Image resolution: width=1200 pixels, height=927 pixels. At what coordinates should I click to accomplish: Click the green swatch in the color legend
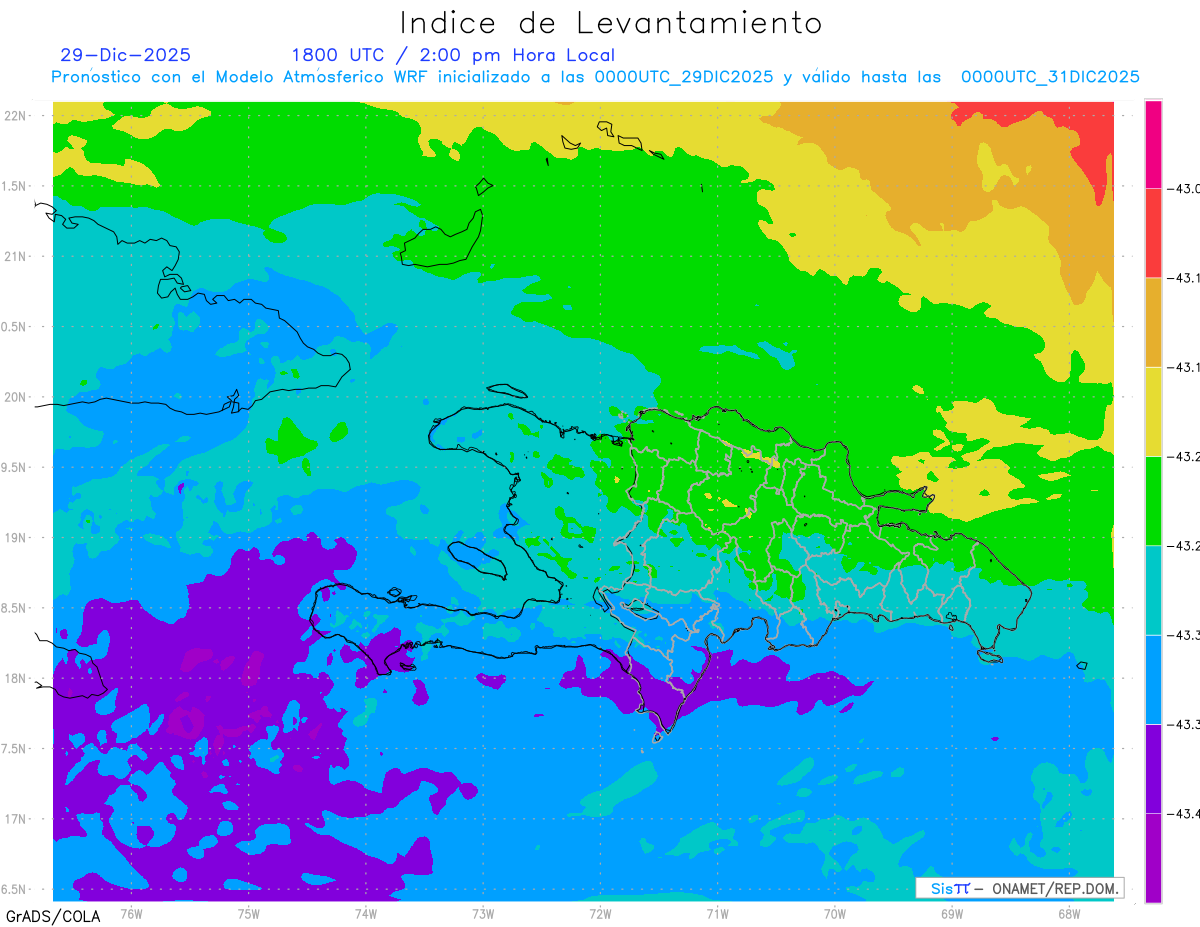click(1153, 500)
